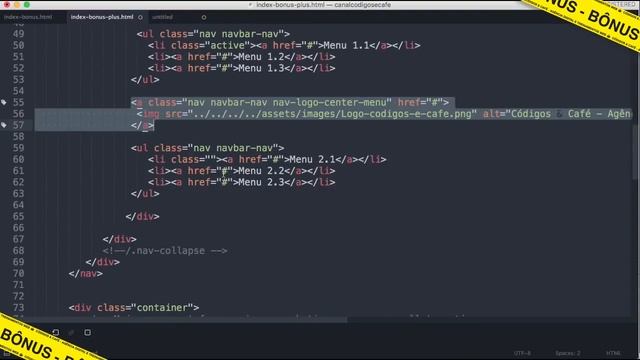Click the closing </div> on line 69
Screen dimensions: 640x360
103,262
